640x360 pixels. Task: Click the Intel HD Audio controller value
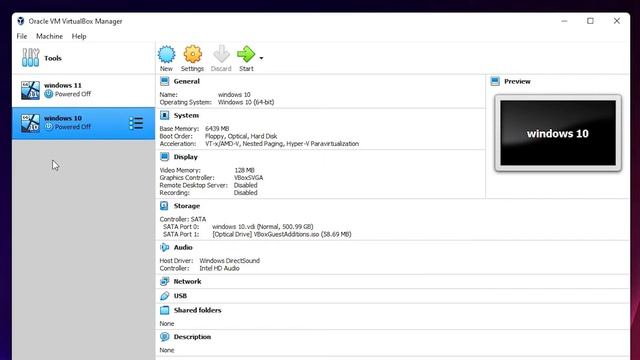(219, 268)
